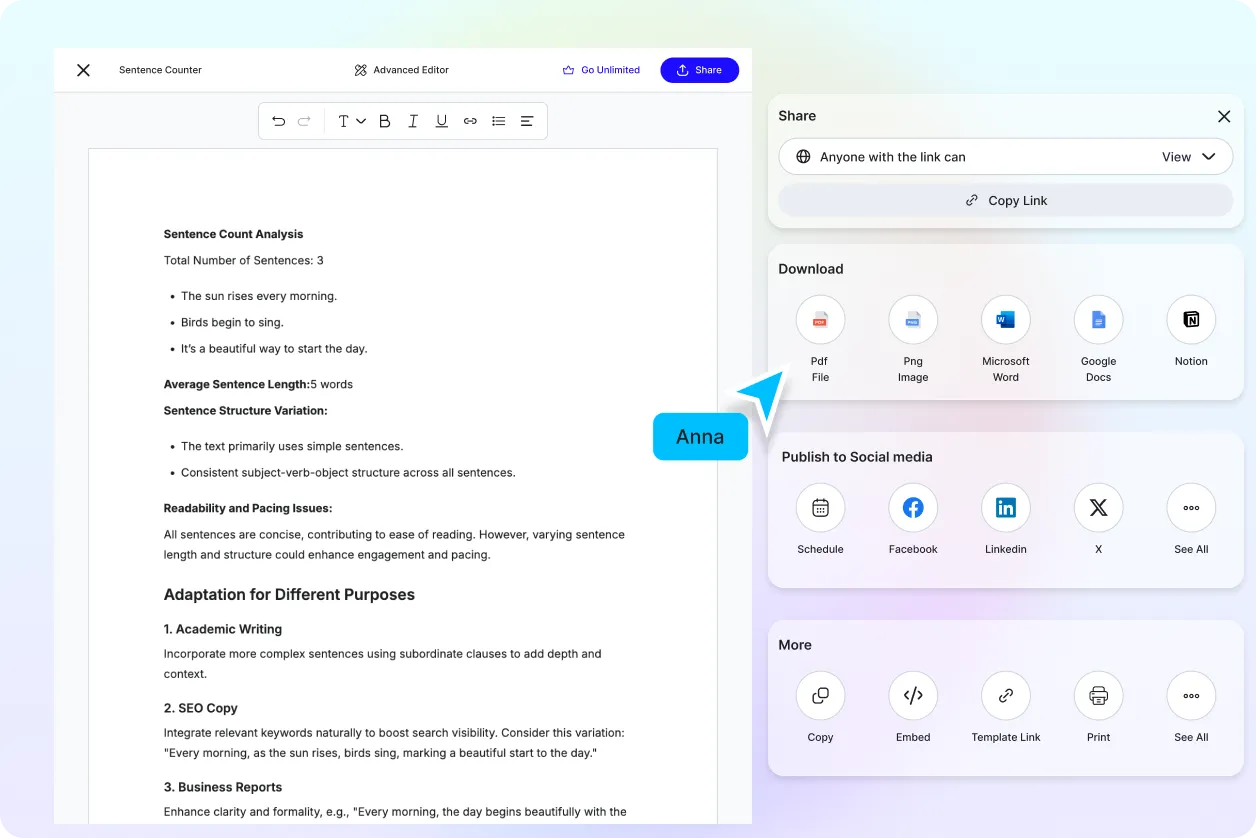Toggle bold formatting in the editor toolbar
This screenshot has width=1256, height=838.
pos(384,120)
